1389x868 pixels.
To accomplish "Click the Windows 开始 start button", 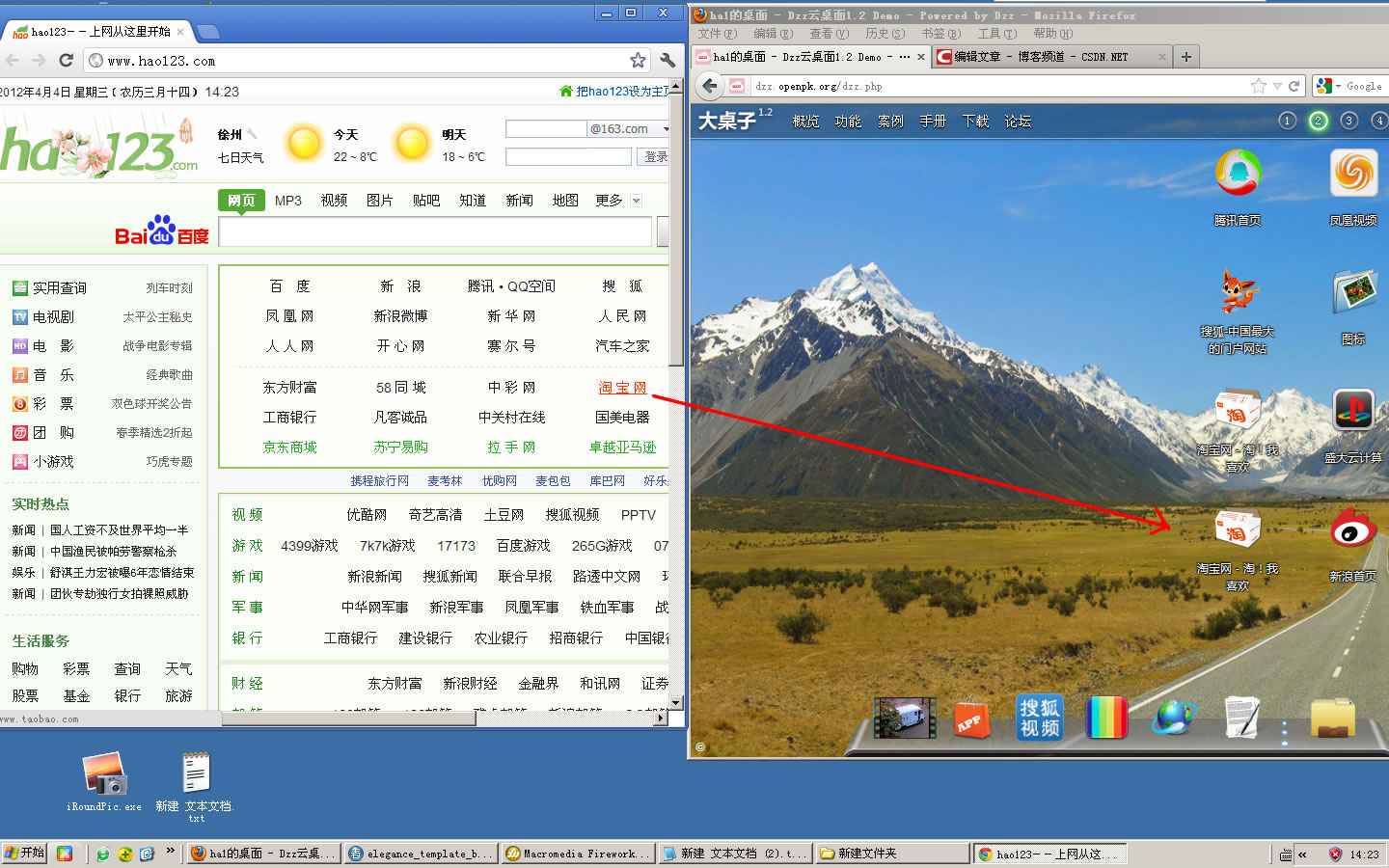I will (x=24, y=854).
